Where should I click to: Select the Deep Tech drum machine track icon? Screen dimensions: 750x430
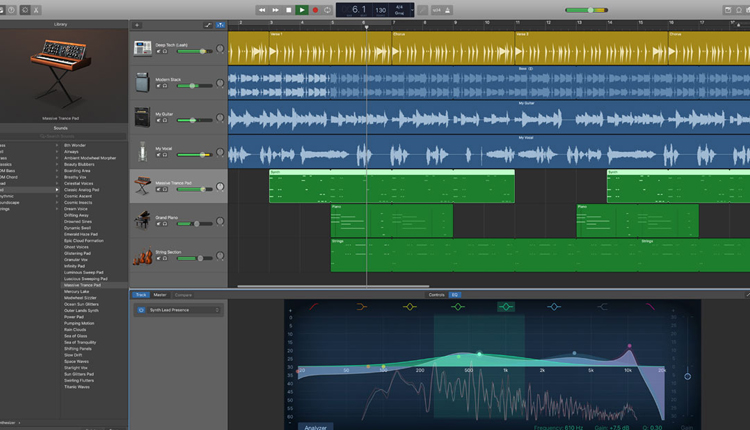tap(143, 48)
